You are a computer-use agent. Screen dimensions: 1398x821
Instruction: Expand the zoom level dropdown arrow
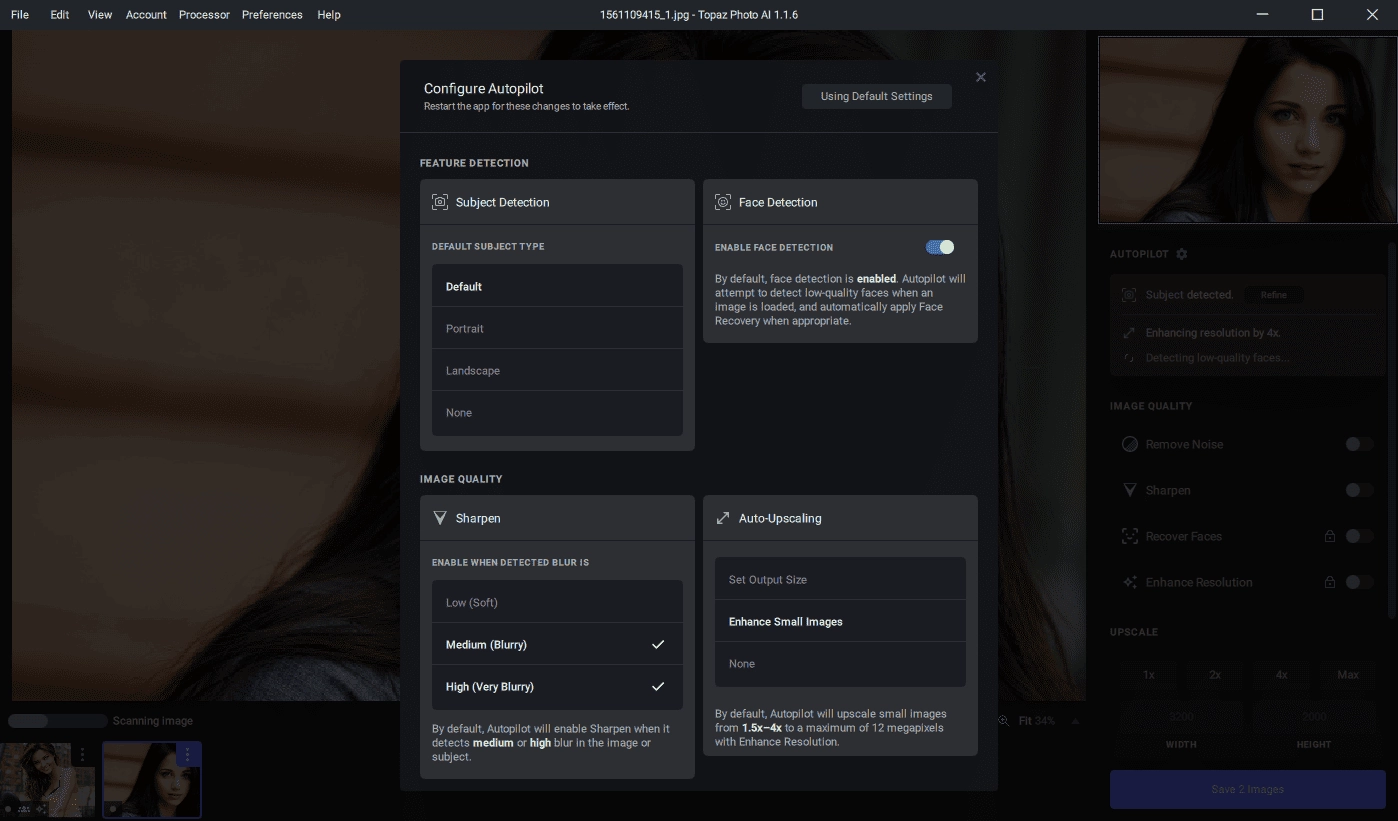pyautogui.click(x=1076, y=721)
